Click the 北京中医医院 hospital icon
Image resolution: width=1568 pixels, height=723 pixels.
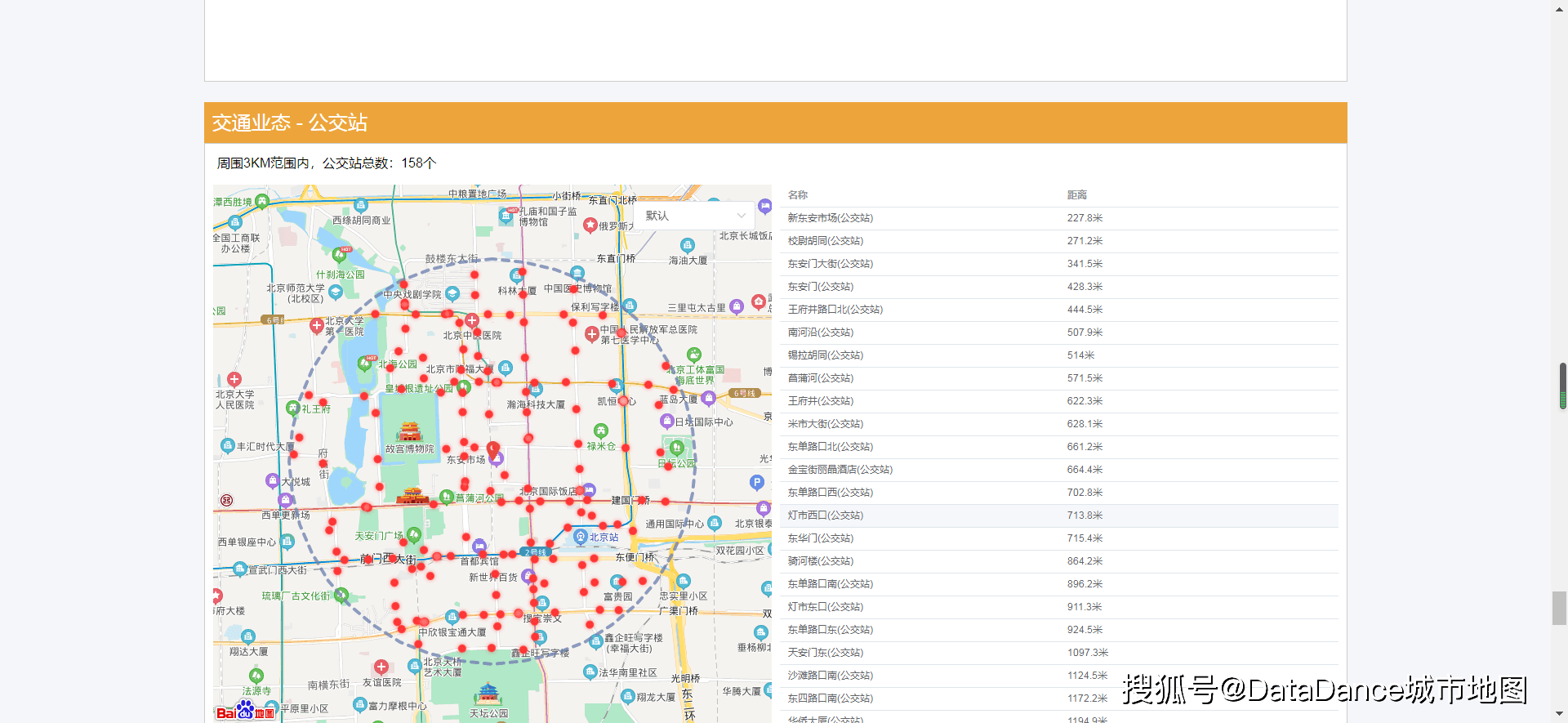tap(472, 321)
